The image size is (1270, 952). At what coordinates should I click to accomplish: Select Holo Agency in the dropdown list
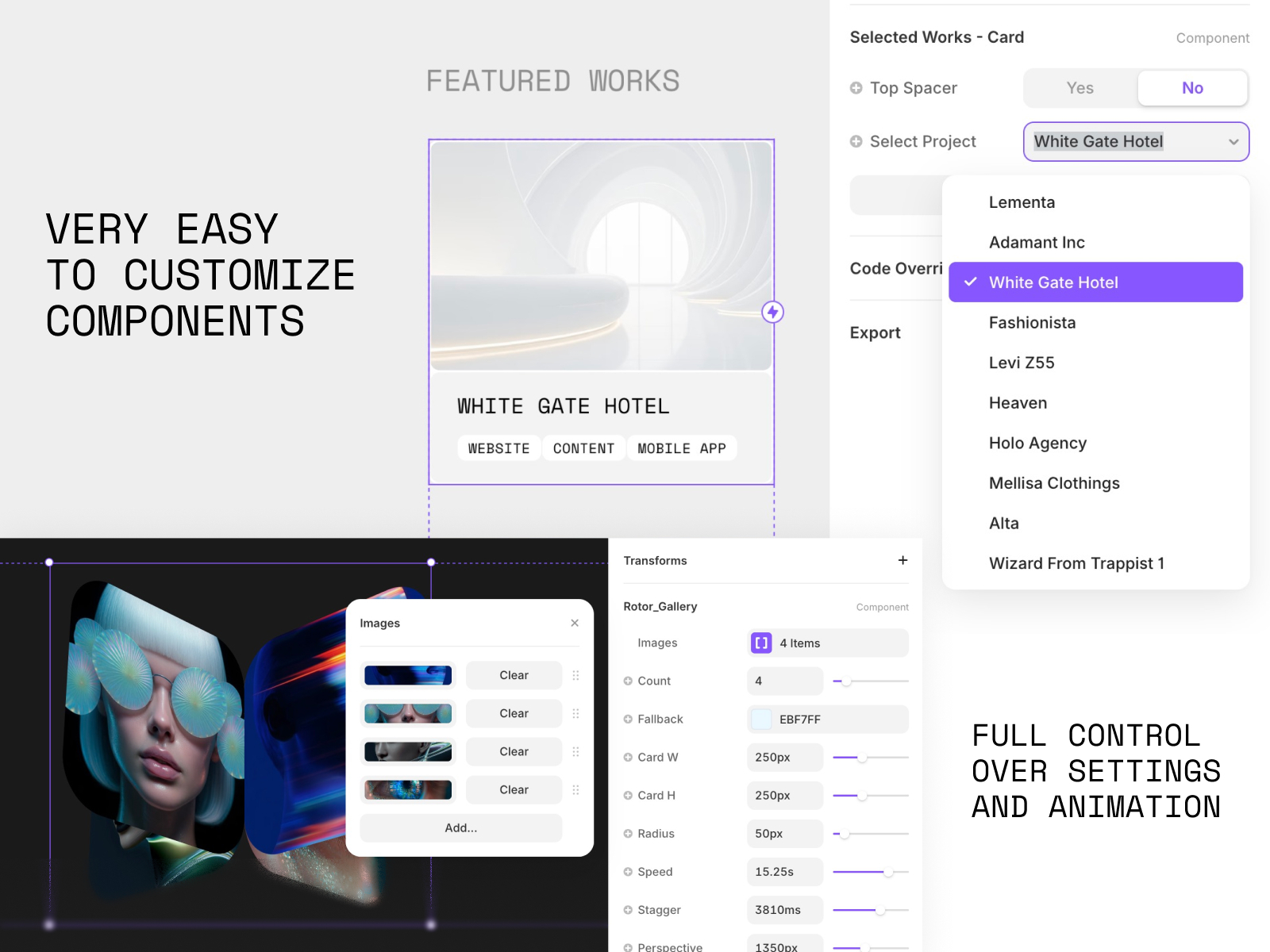[1037, 443]
